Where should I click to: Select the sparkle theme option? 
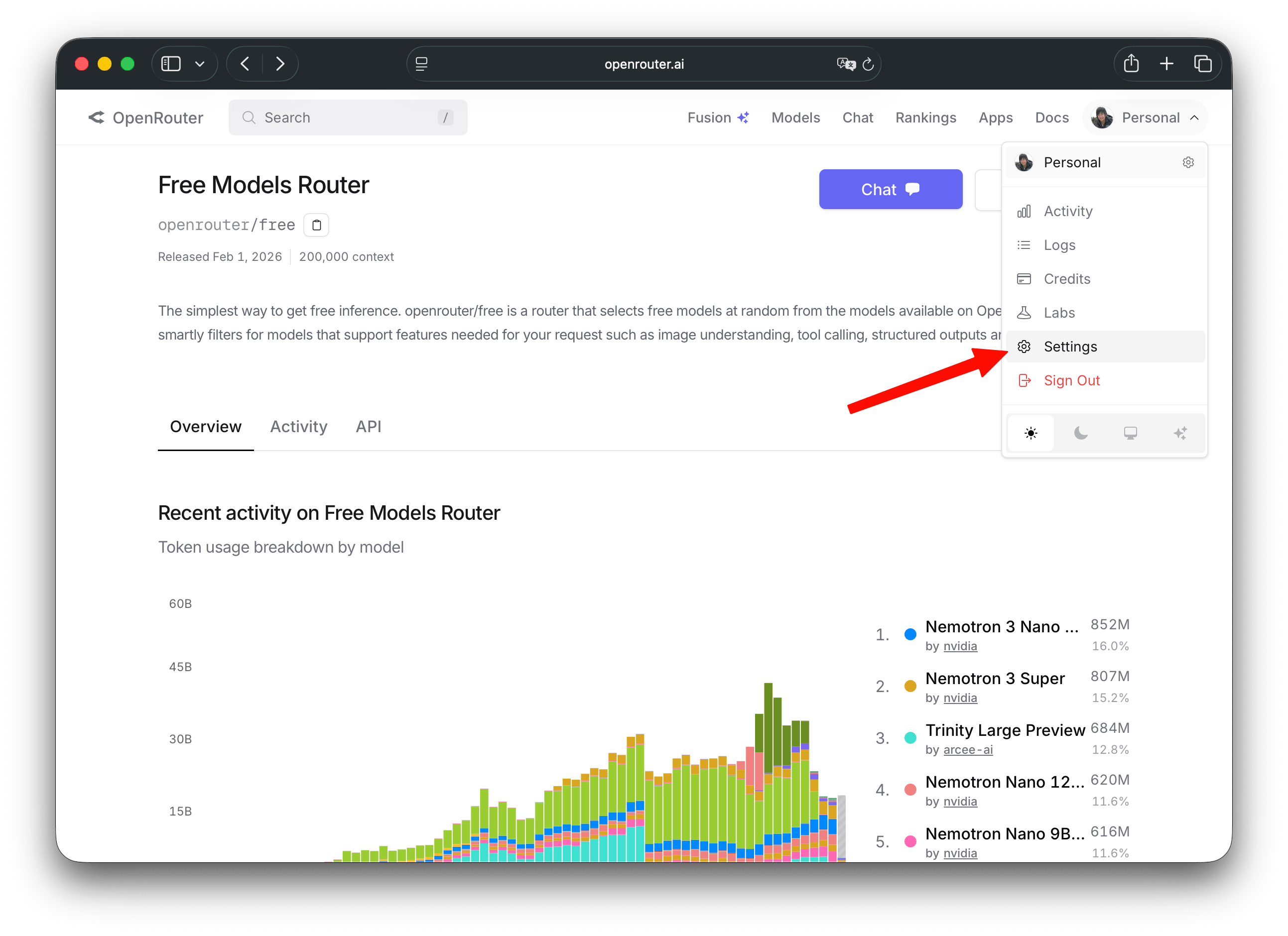(1180, 434)
